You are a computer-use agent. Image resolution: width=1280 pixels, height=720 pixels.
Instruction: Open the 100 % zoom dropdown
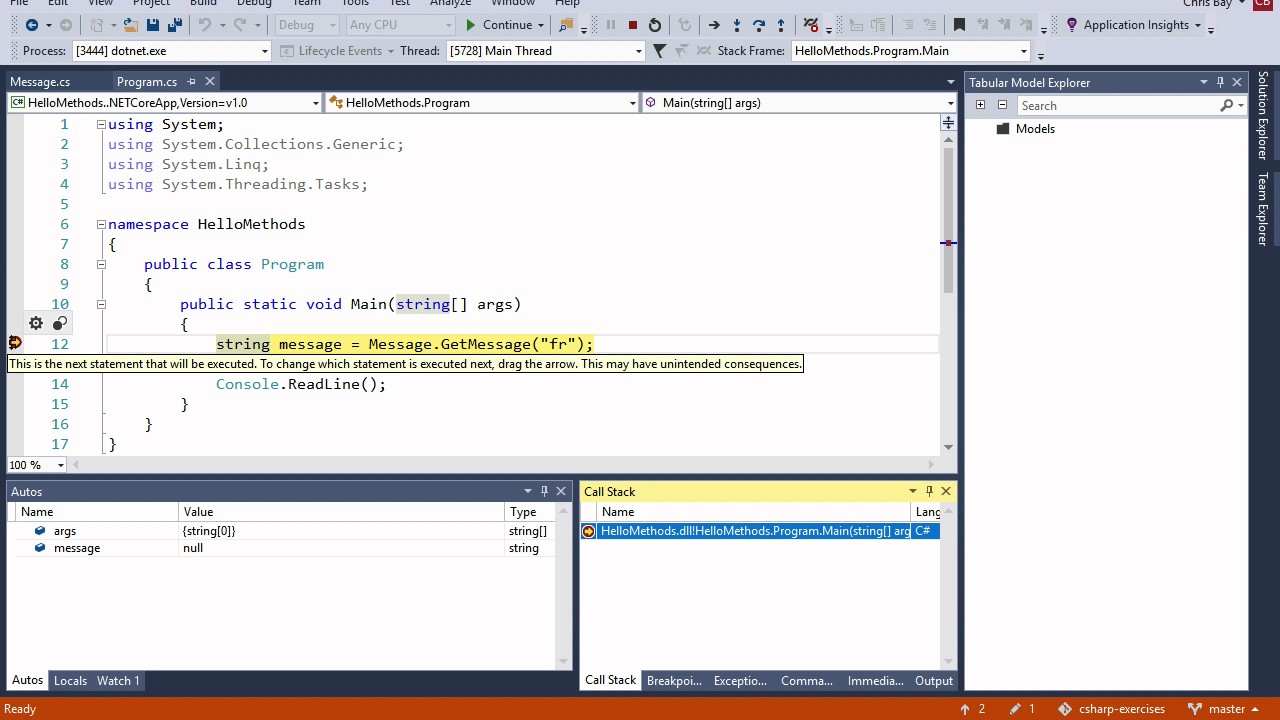[x=60, y=465]
